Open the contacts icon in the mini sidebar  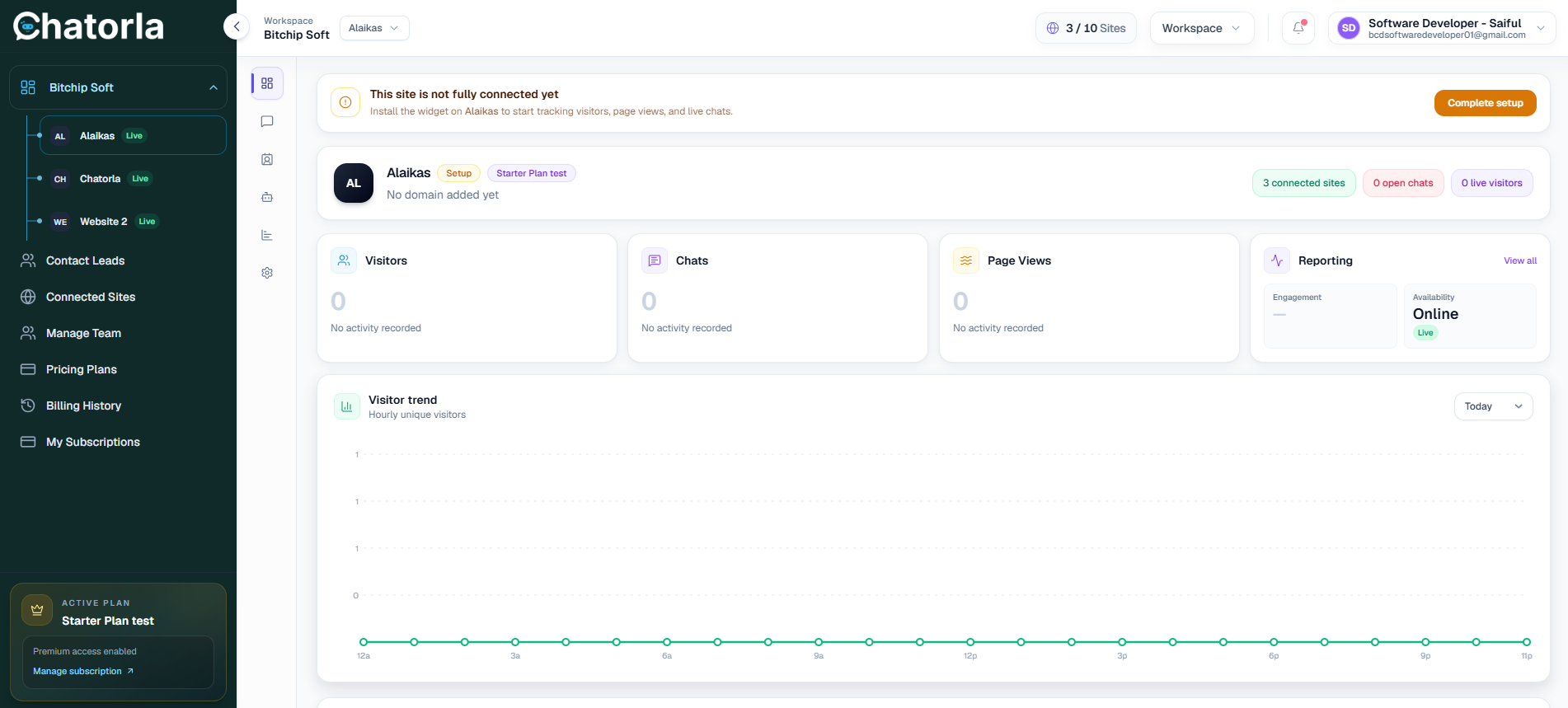coord(267,159)
